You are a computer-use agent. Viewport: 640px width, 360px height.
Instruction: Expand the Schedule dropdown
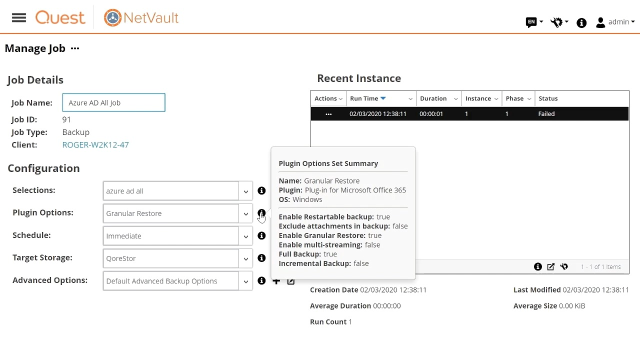(x=246, y=236)
